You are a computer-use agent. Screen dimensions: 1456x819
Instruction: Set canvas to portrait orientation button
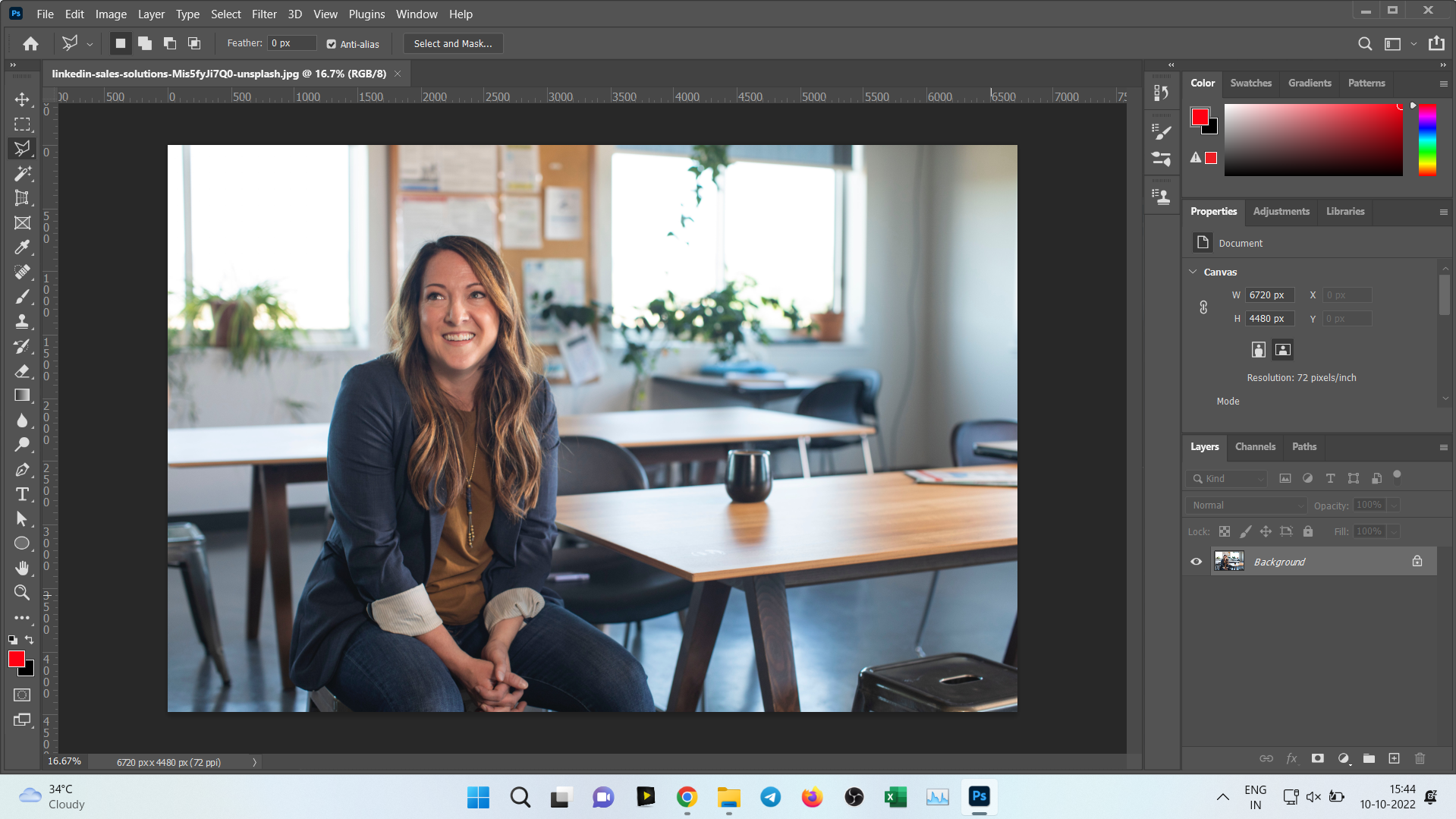1259,349
